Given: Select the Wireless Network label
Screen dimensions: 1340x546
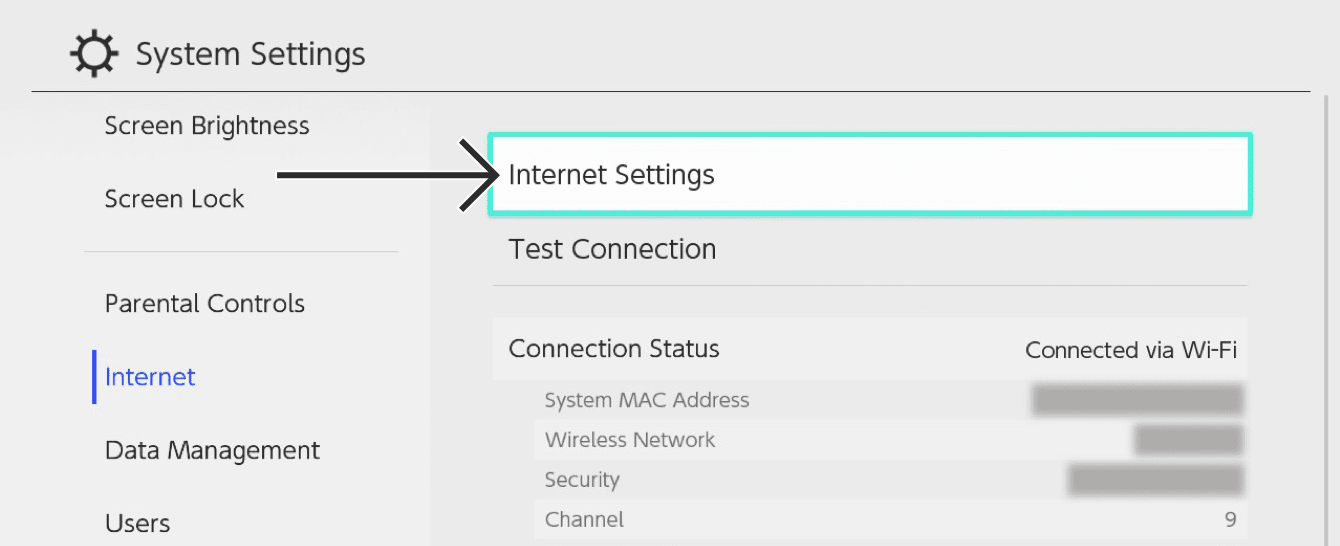Looking at the screenshot, I should (630, 440).
